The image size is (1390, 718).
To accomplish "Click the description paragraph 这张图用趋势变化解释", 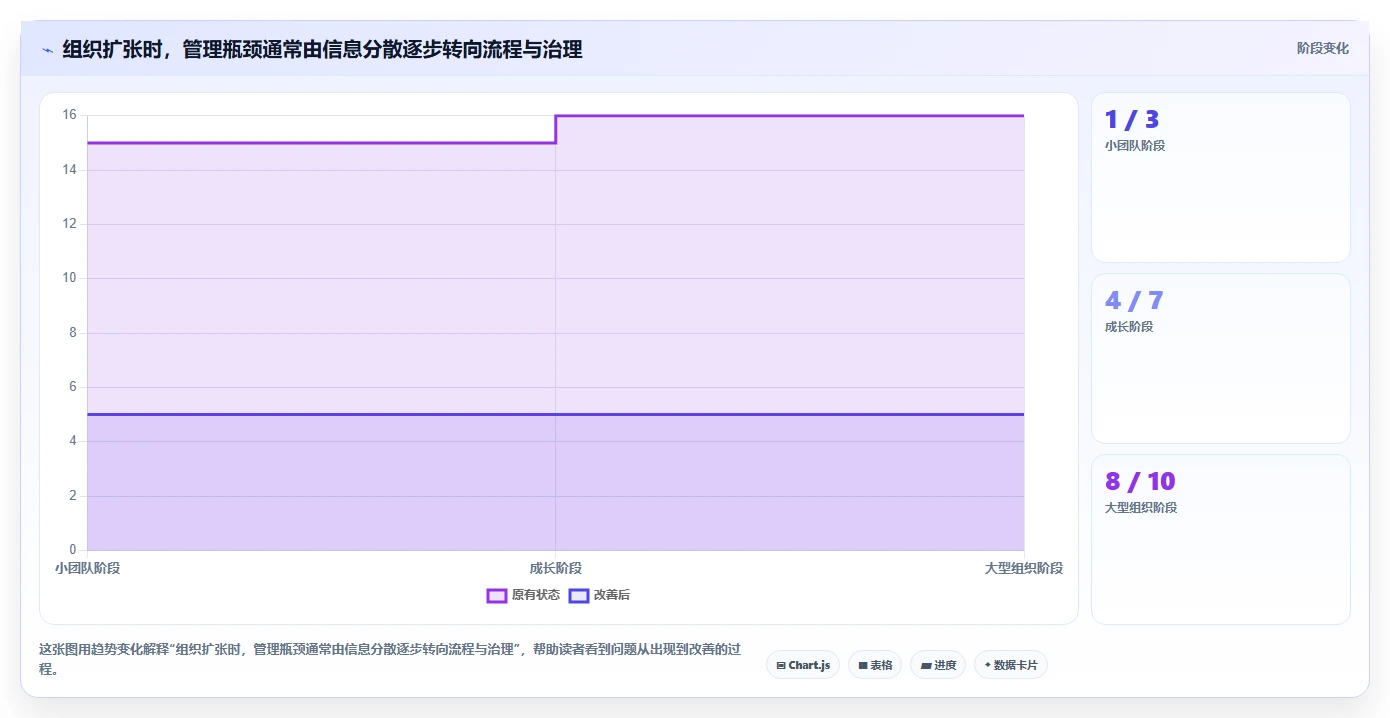I will 390,660.
